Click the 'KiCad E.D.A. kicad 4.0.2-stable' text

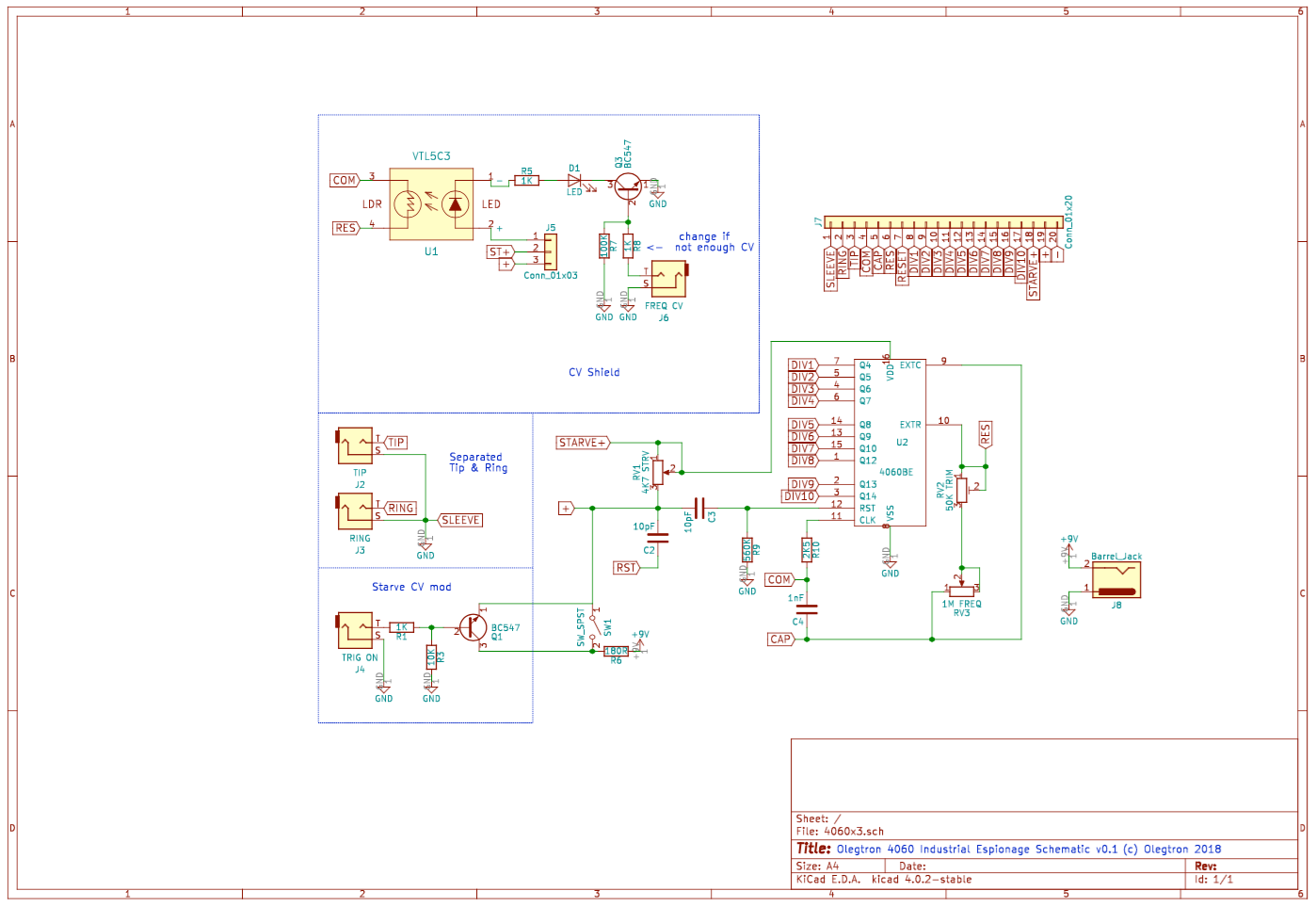884,880
